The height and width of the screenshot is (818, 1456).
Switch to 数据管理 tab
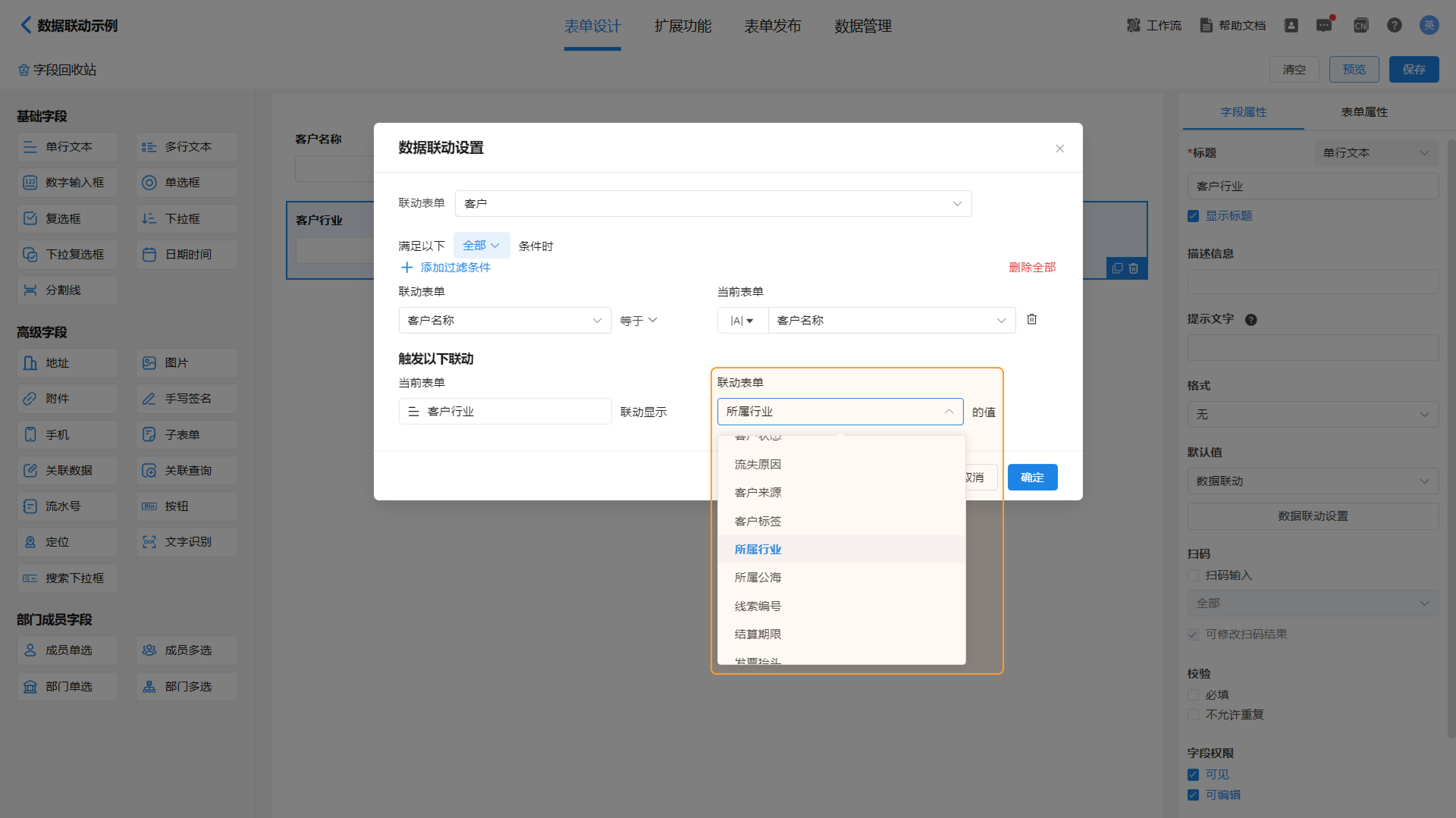863,26
